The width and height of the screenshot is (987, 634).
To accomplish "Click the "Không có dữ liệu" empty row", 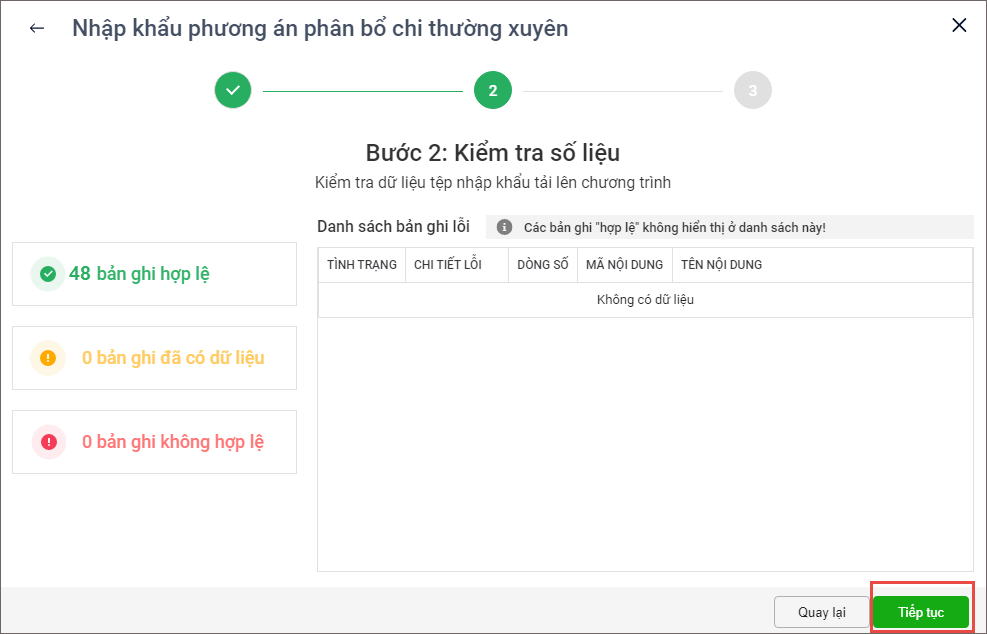I will coord(645,300).
